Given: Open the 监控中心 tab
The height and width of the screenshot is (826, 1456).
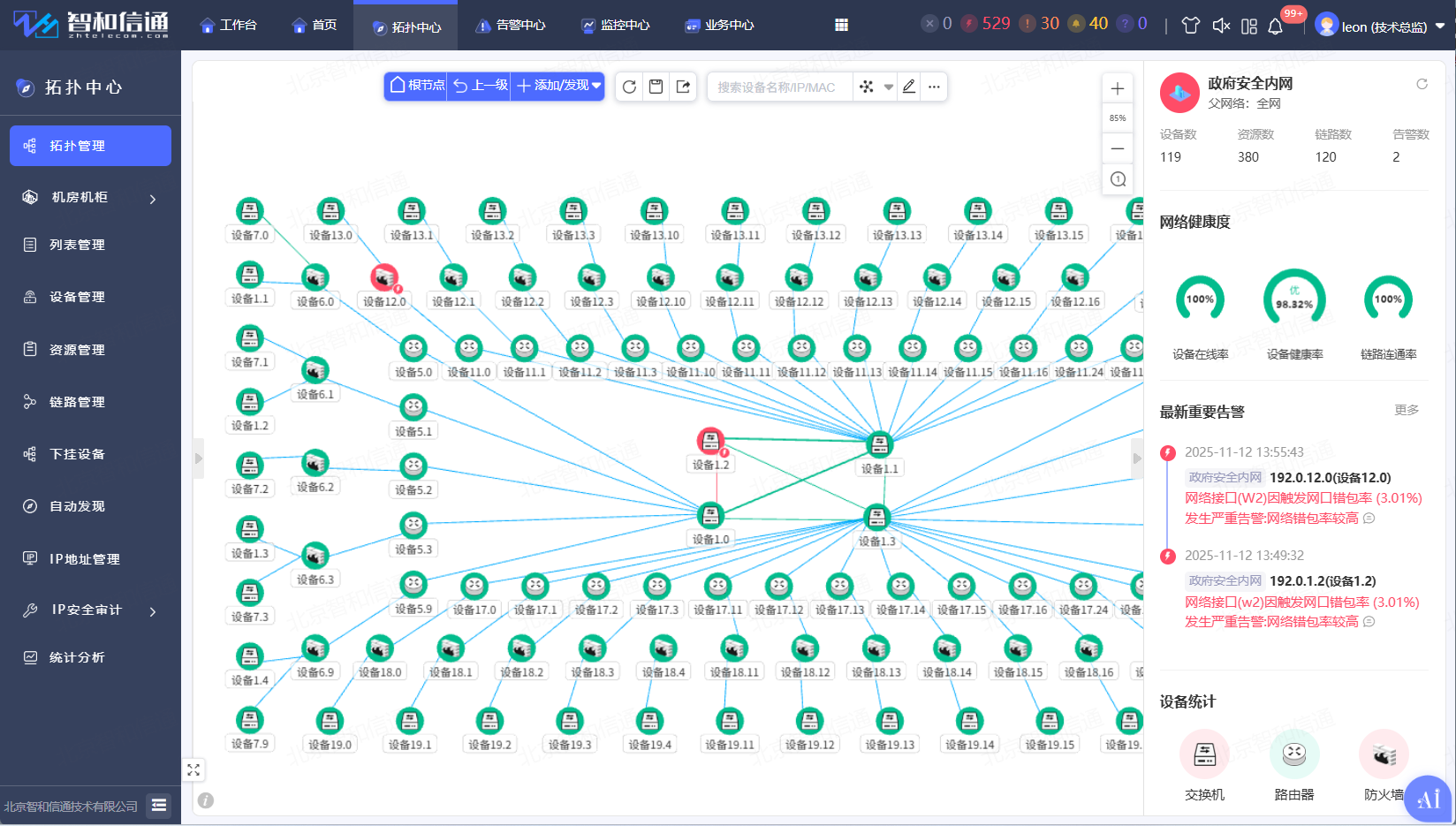Looking at the screenshot, I should 615,26.
